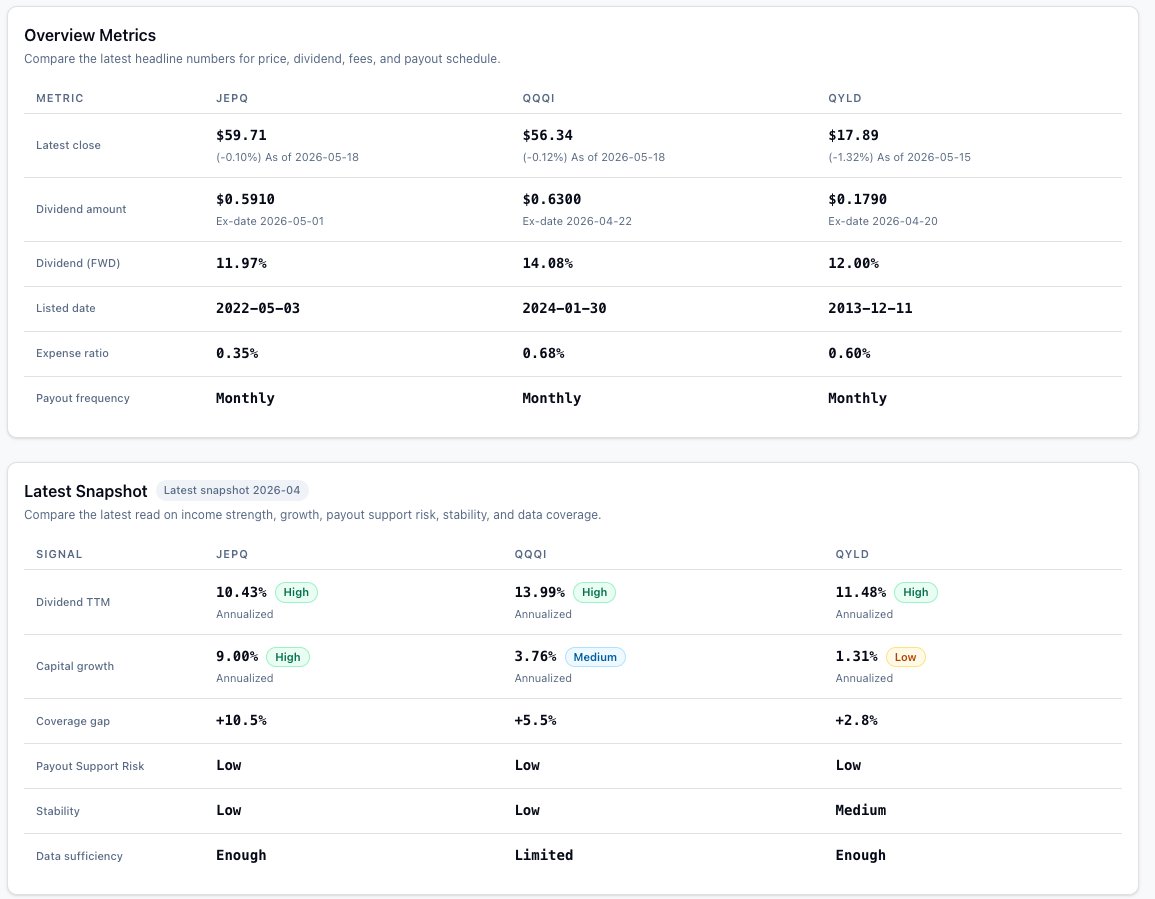The width and height of the screenshot is (1155, 899).
Task: Click the 'Coverage gap' row label
Action: tap(73, 721)
